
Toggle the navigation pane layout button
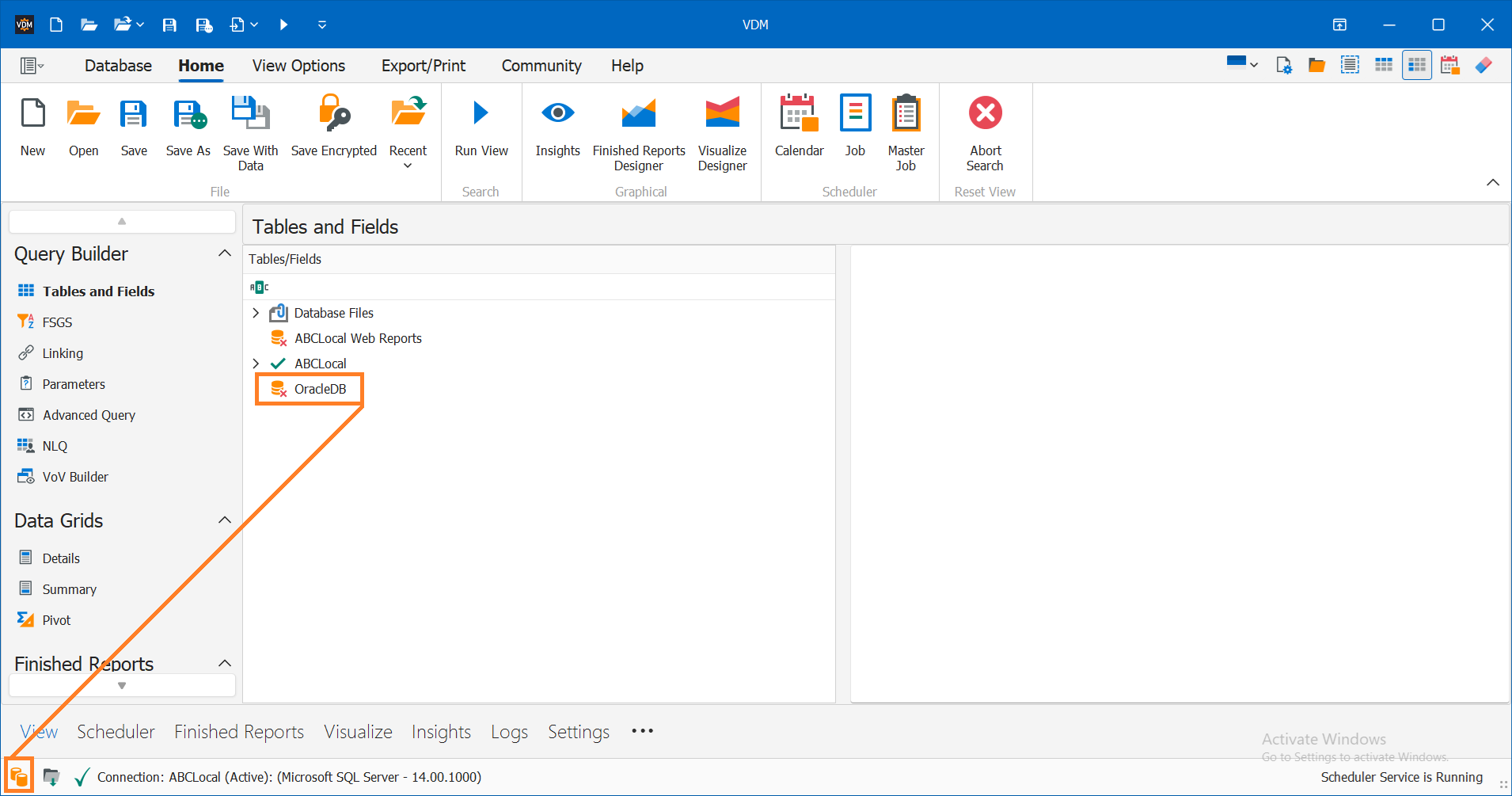(32, 66)
